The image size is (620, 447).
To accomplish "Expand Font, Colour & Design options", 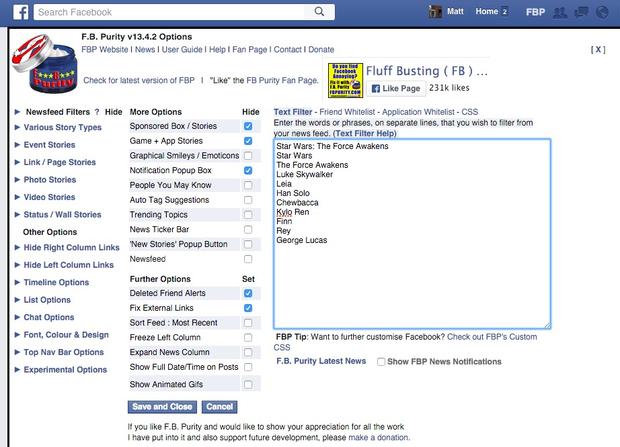I will click(x=66, y=335).
